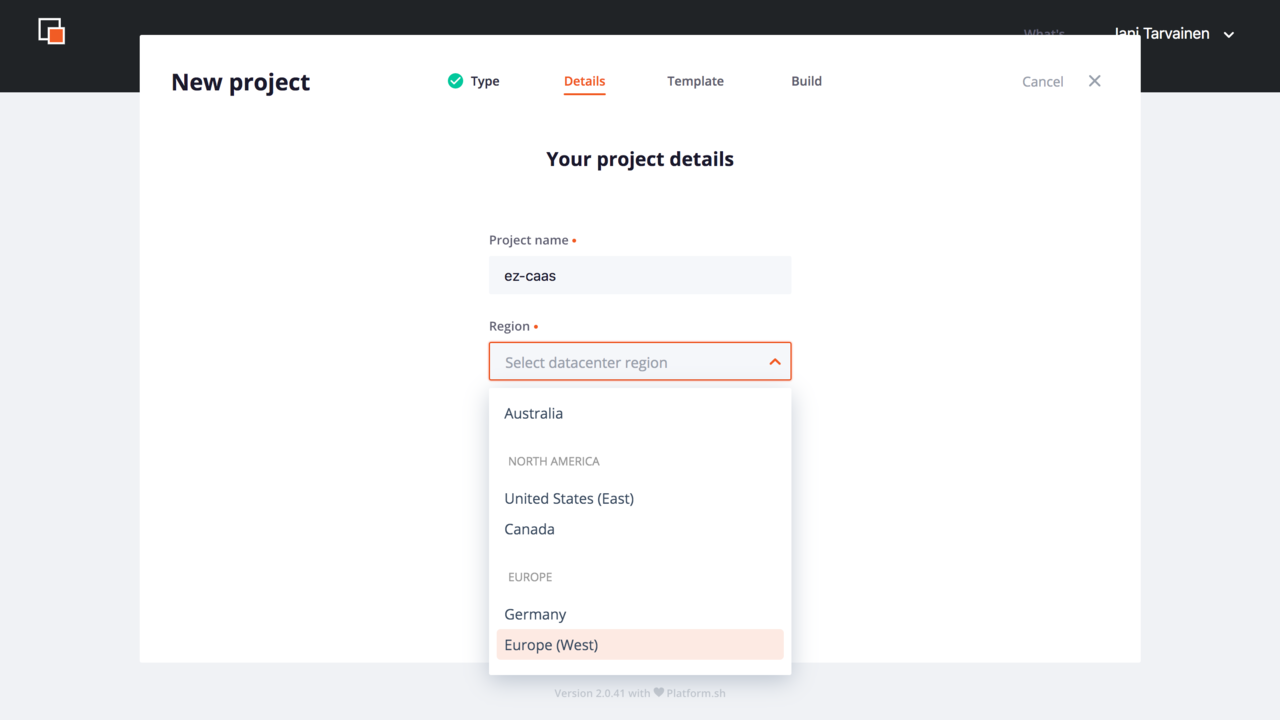Choose United States (East) region
This screenshot has width=1280, height=720.
[640, 498]
